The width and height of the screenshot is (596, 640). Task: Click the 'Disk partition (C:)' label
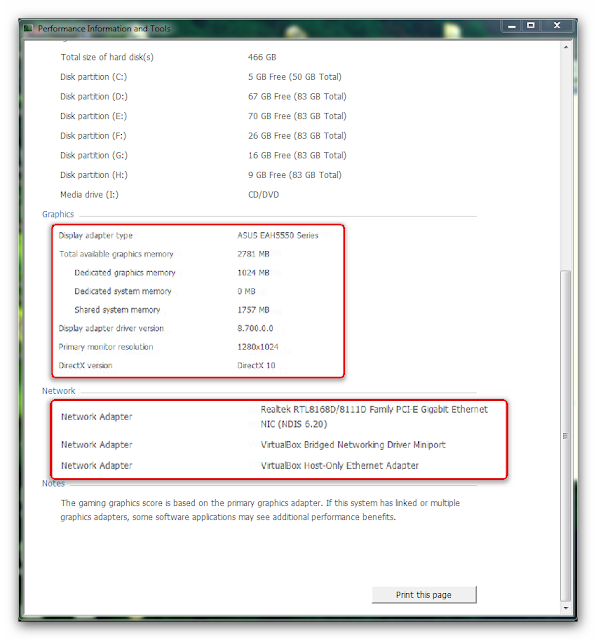pyautogui.click(x=93, y=77)
